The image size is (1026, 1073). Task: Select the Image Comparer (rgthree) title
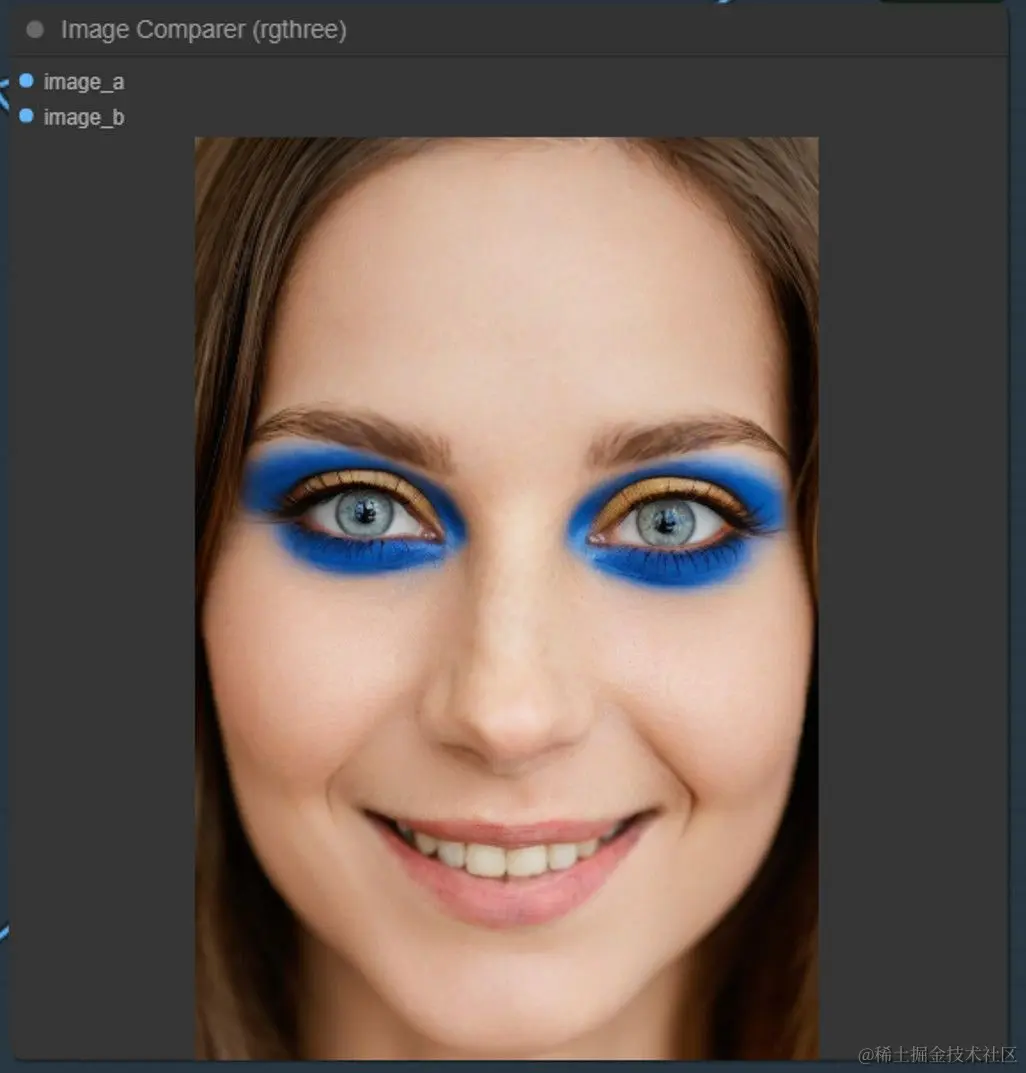pos(204,29)
